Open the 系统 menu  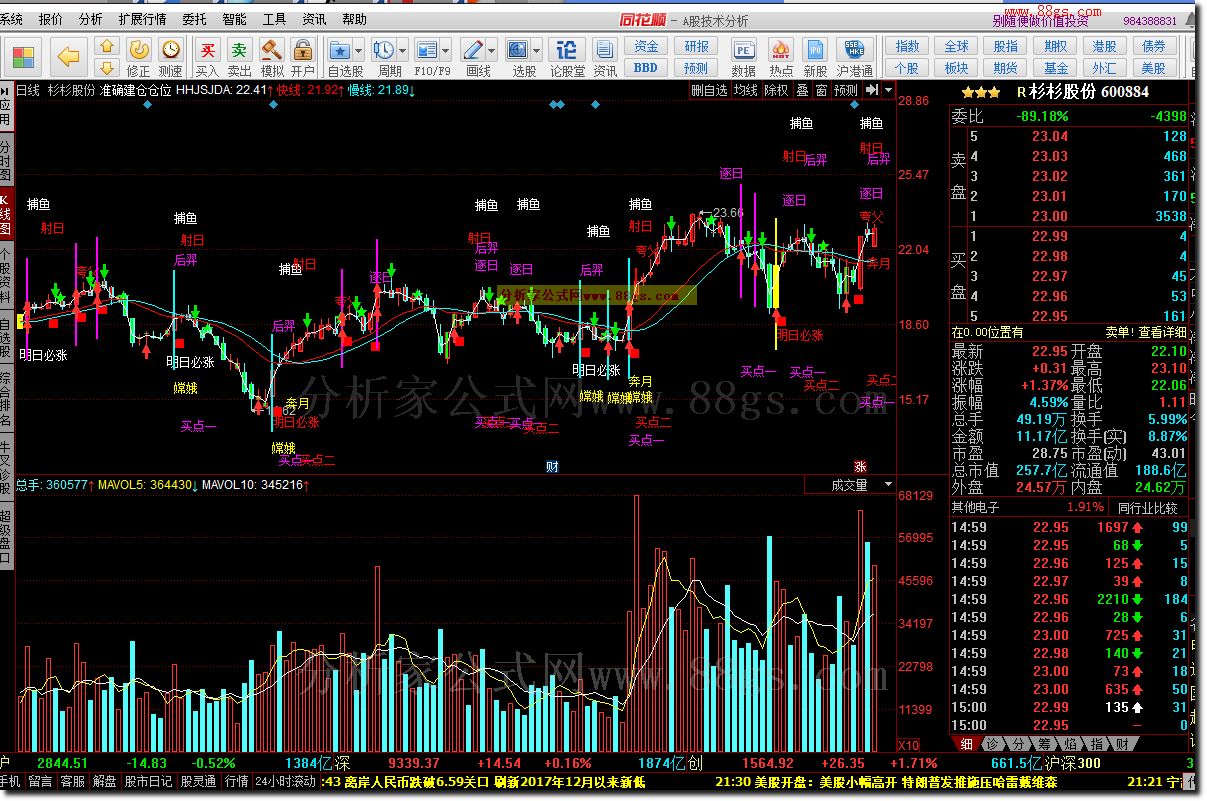point(12,19)
